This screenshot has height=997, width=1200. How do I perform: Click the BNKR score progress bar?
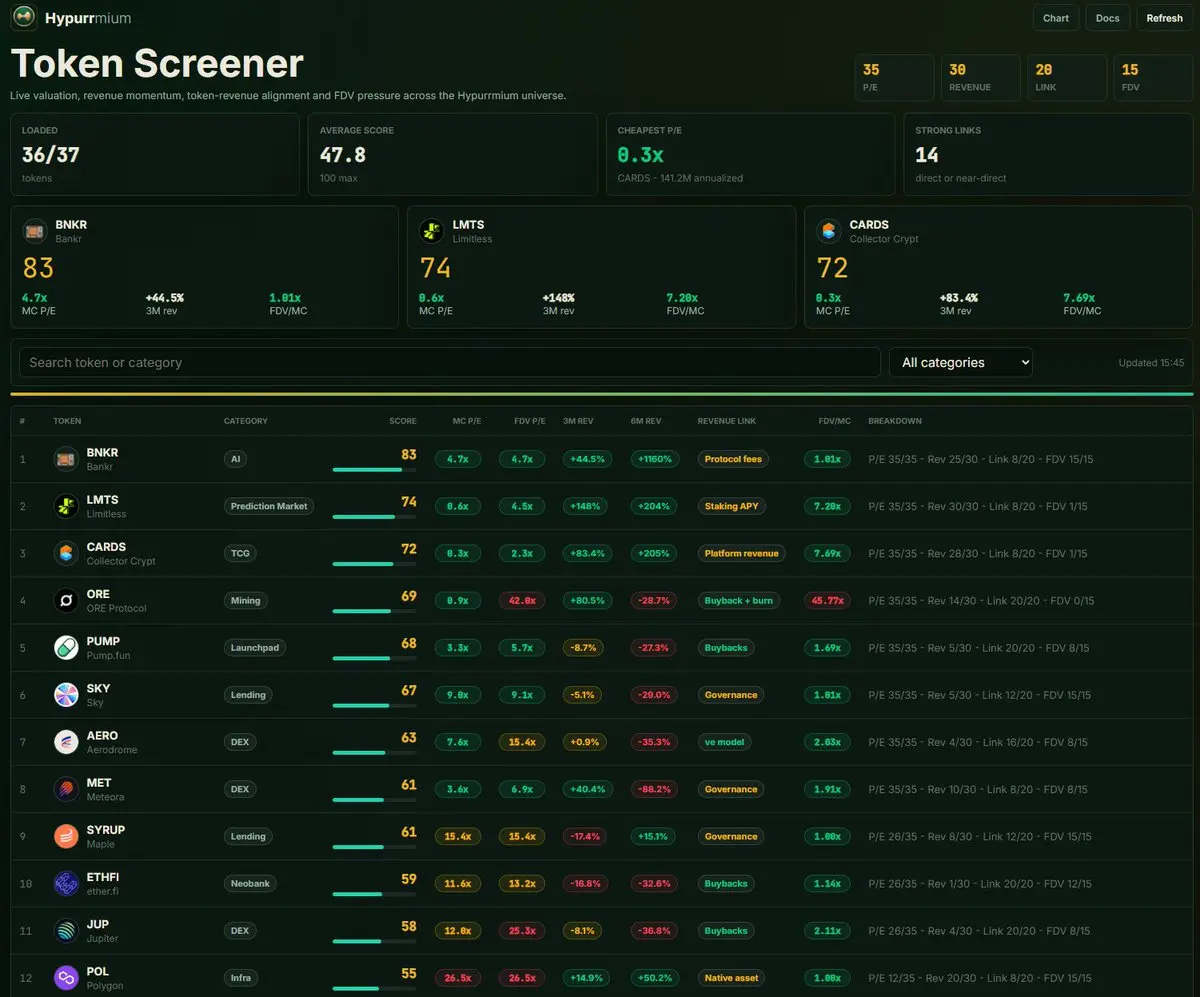(x=374, y=469)
